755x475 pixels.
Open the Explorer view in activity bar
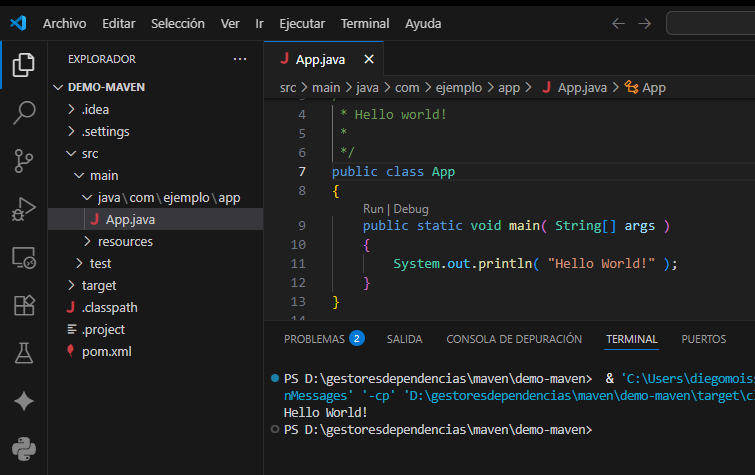(x=23, y=66)
